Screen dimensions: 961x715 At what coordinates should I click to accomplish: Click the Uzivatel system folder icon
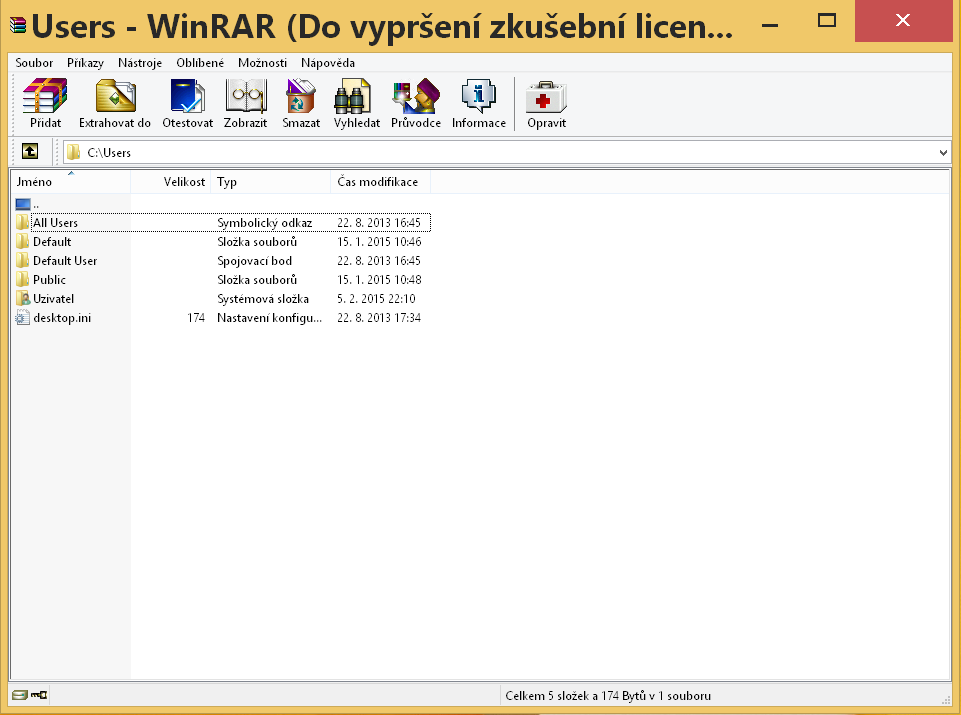pos(23,298)
